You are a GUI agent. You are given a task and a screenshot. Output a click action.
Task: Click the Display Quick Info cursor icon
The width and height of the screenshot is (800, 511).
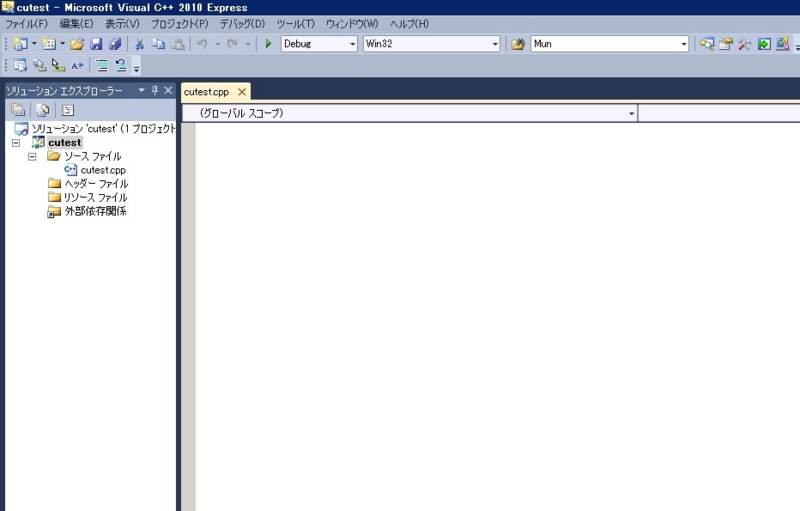click(x=58, y=65)
